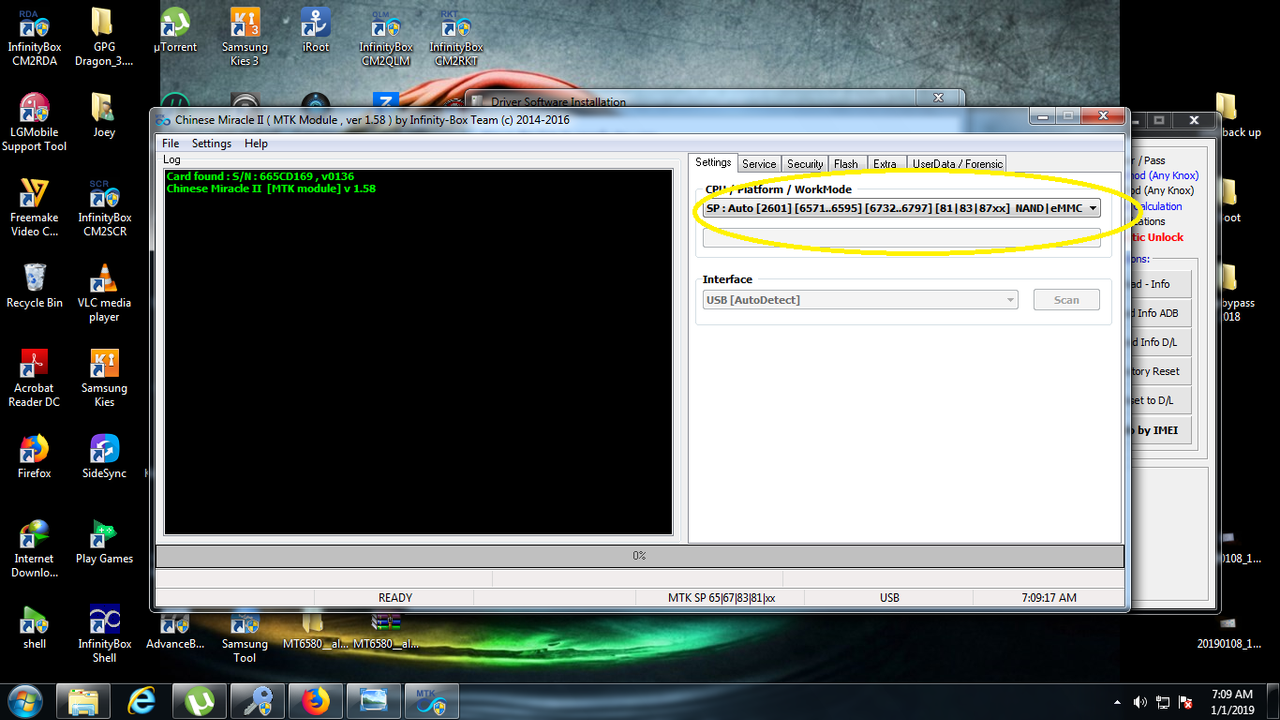Click the Scan button
The width and height of the screenshot is (1280, 720).
click(x=1066, y=300)
